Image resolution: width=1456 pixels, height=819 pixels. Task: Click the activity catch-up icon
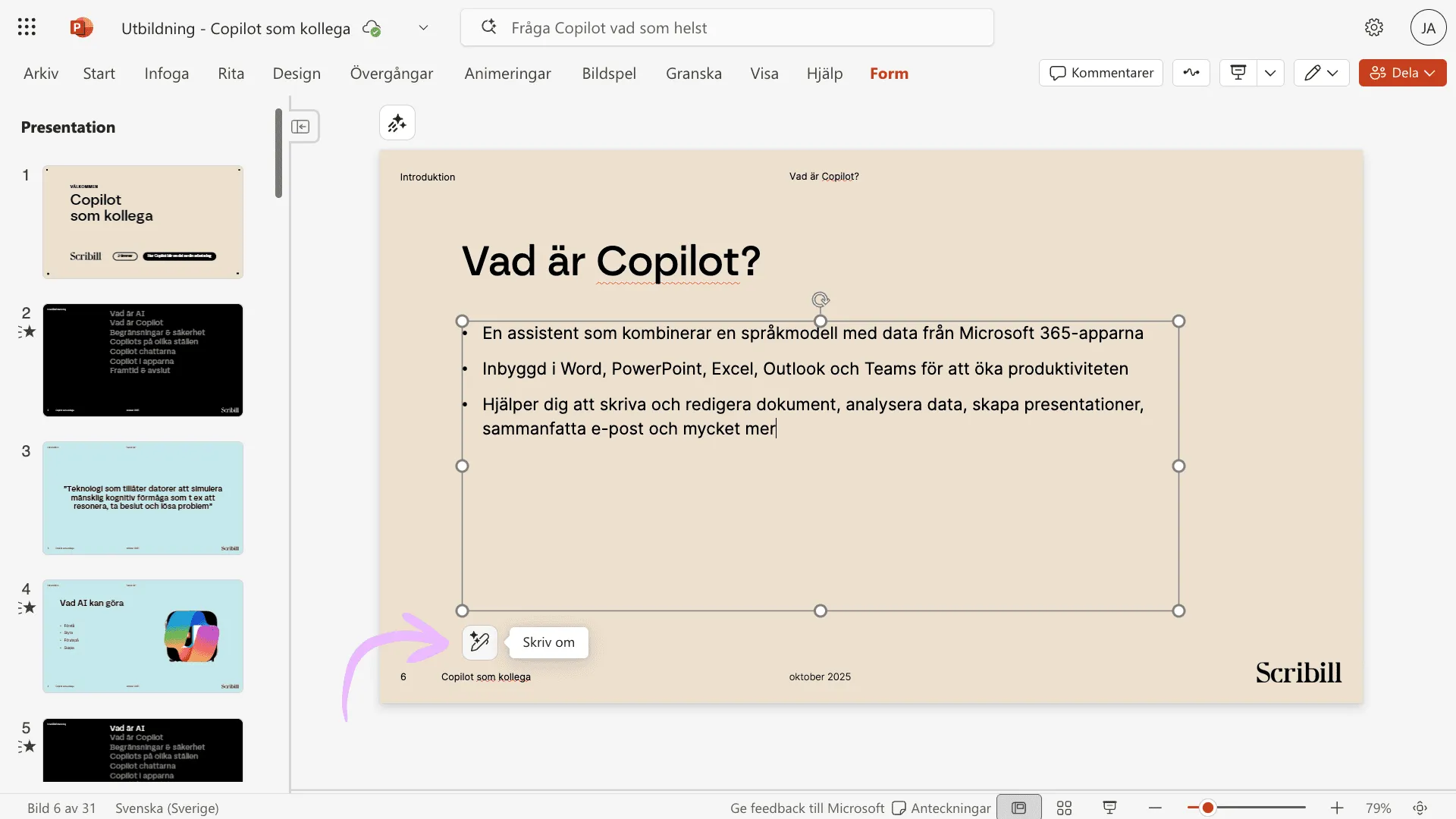pyautogui.click(x=1191, y=73)
